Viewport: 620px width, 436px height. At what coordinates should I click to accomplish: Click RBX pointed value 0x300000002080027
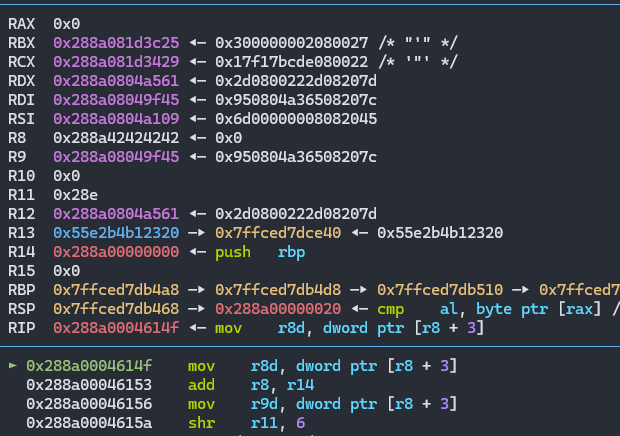292,43
